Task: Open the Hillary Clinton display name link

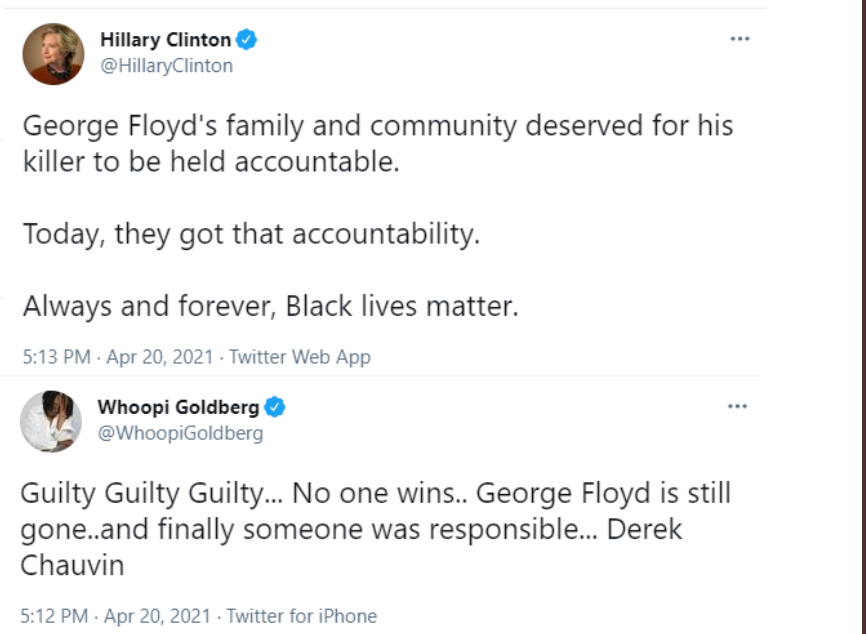Action: tap(166, 40)
